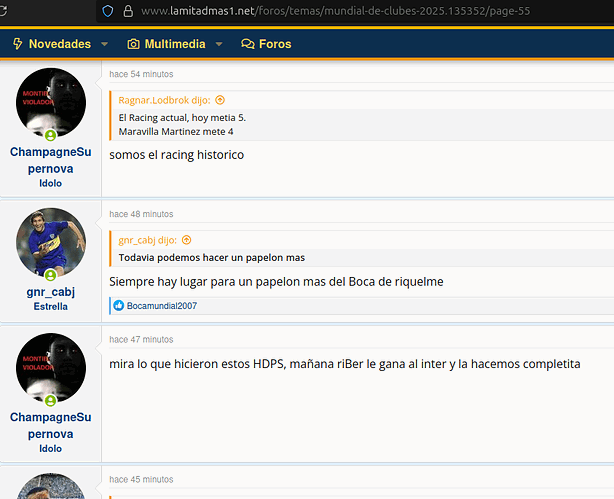The width and height of the screenshot is (614, 499).
Task: Click online badge on 47-minute post avatar
Action: click(x=51, y=401)
